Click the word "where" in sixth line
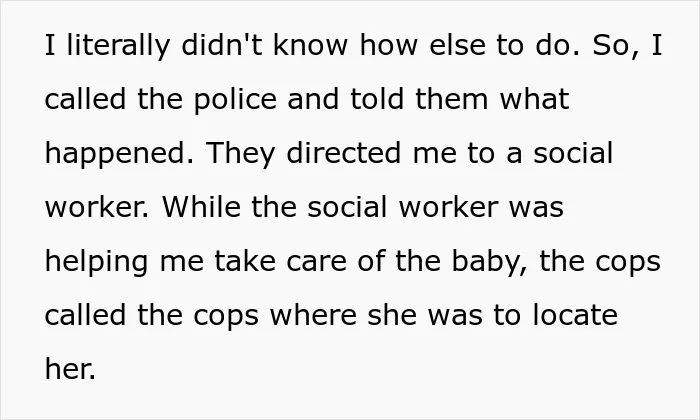Image resolution: width=700 pixels, height=420 pixels. 313,316
